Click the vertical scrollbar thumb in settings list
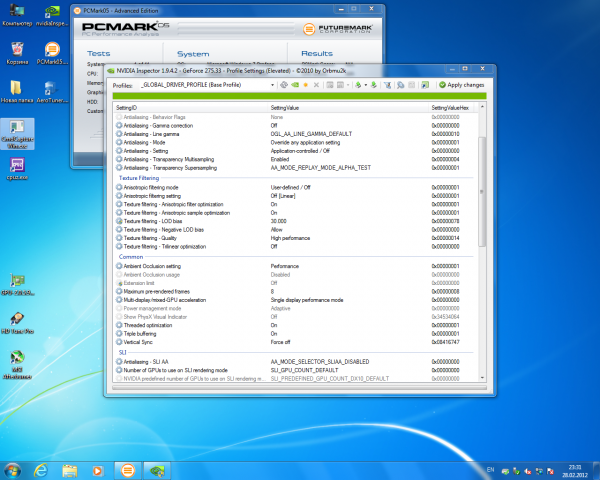The image size is (600, 480). pos(482,191)
